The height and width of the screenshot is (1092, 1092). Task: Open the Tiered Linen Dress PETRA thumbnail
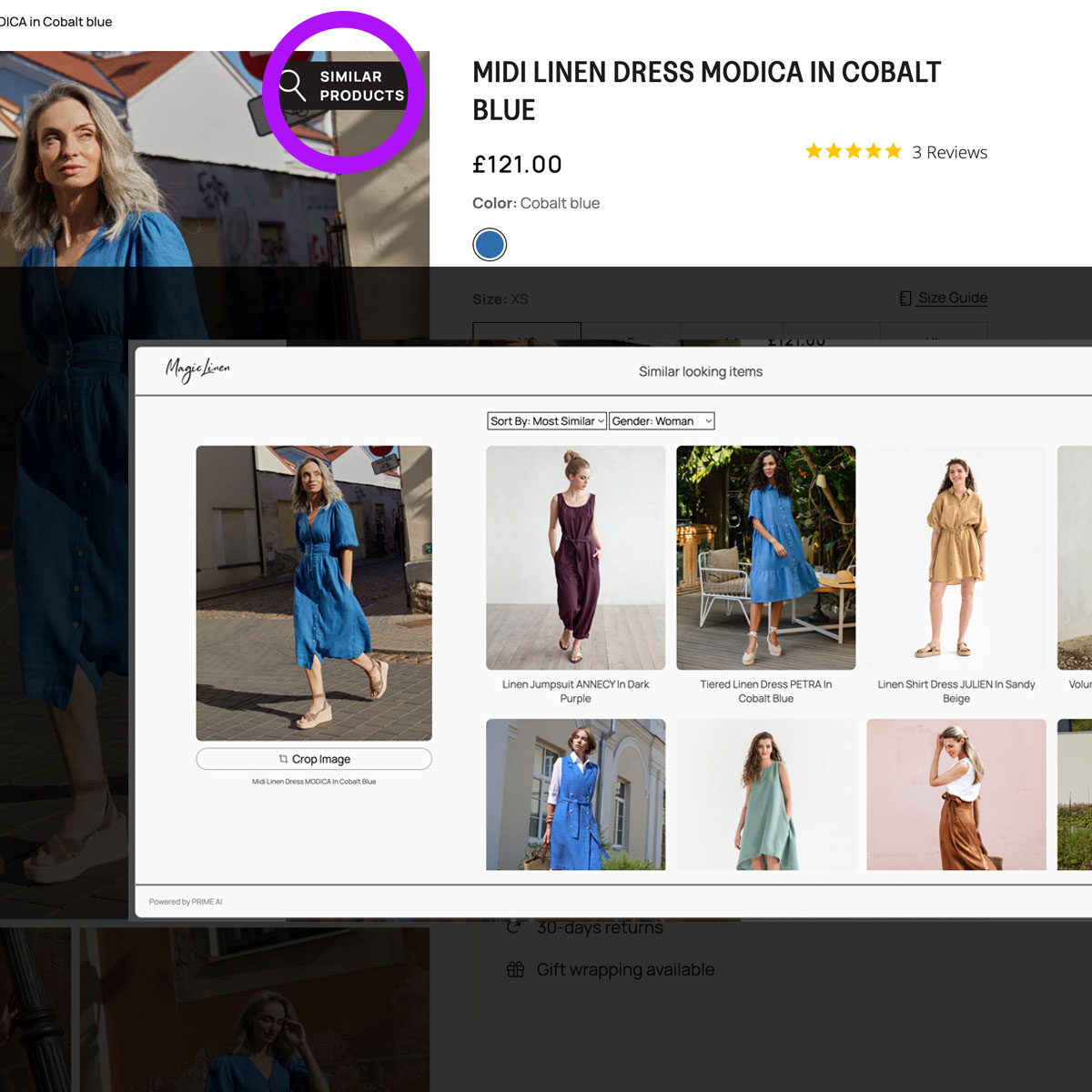pyautogui.click(x=765, y=558)
